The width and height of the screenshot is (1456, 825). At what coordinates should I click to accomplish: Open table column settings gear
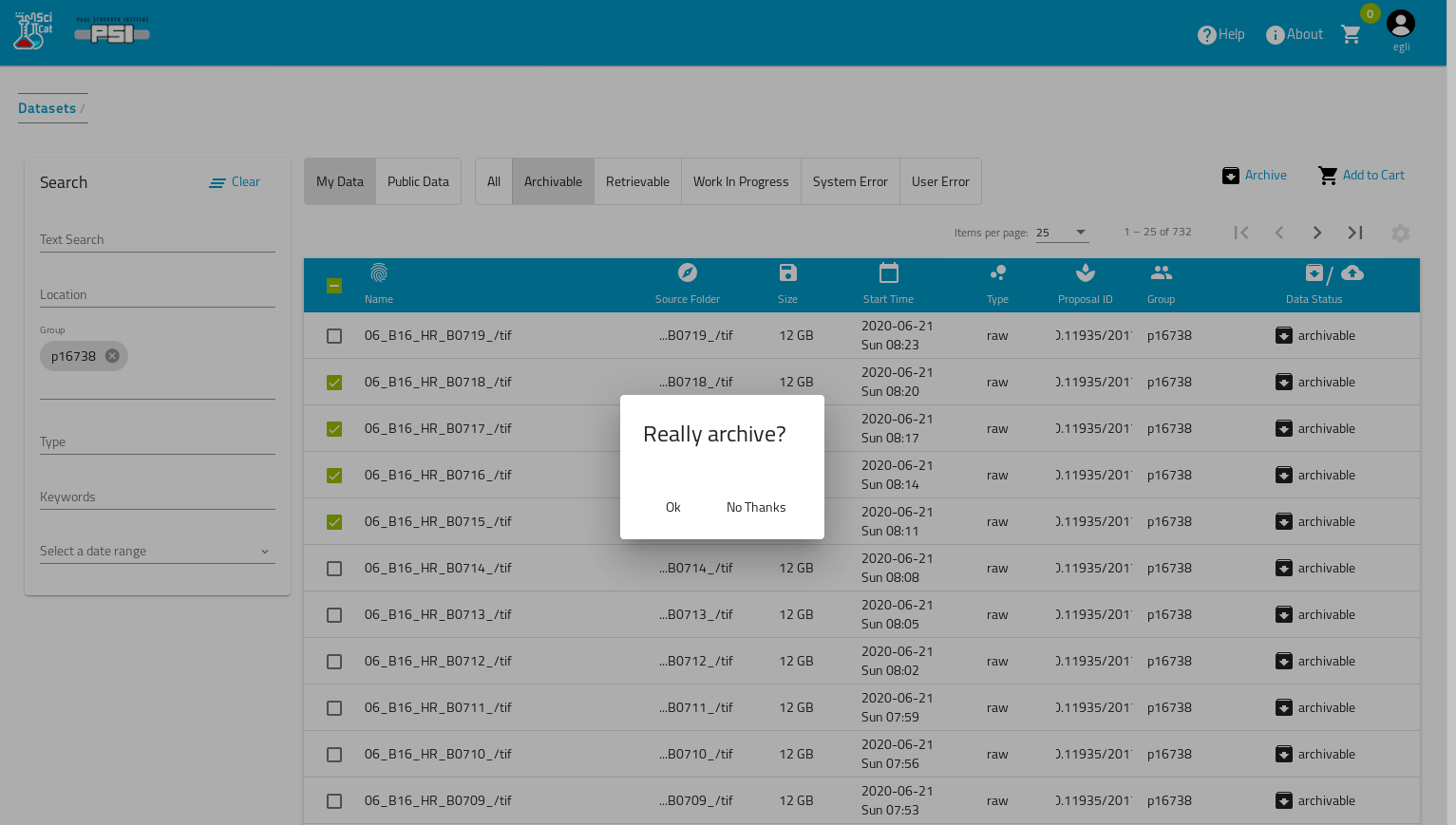click(x=1400, y=234)
